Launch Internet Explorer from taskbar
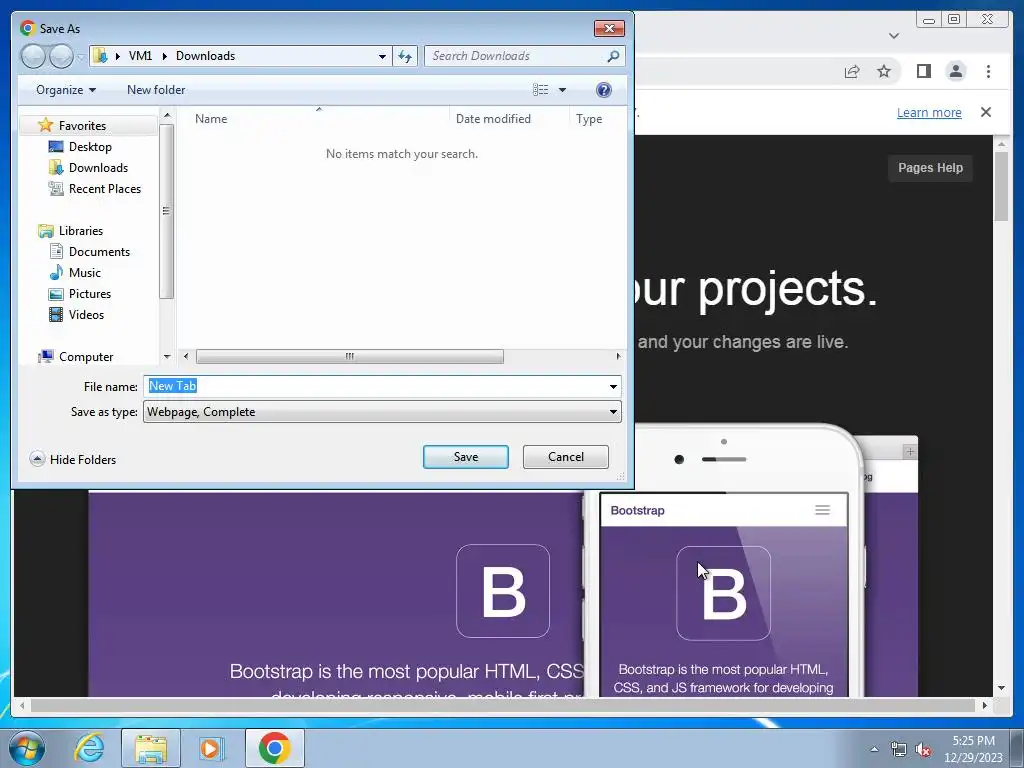The height and width of the screenshot is (768, 1024). pyautogui.click(x=89, y=748)
